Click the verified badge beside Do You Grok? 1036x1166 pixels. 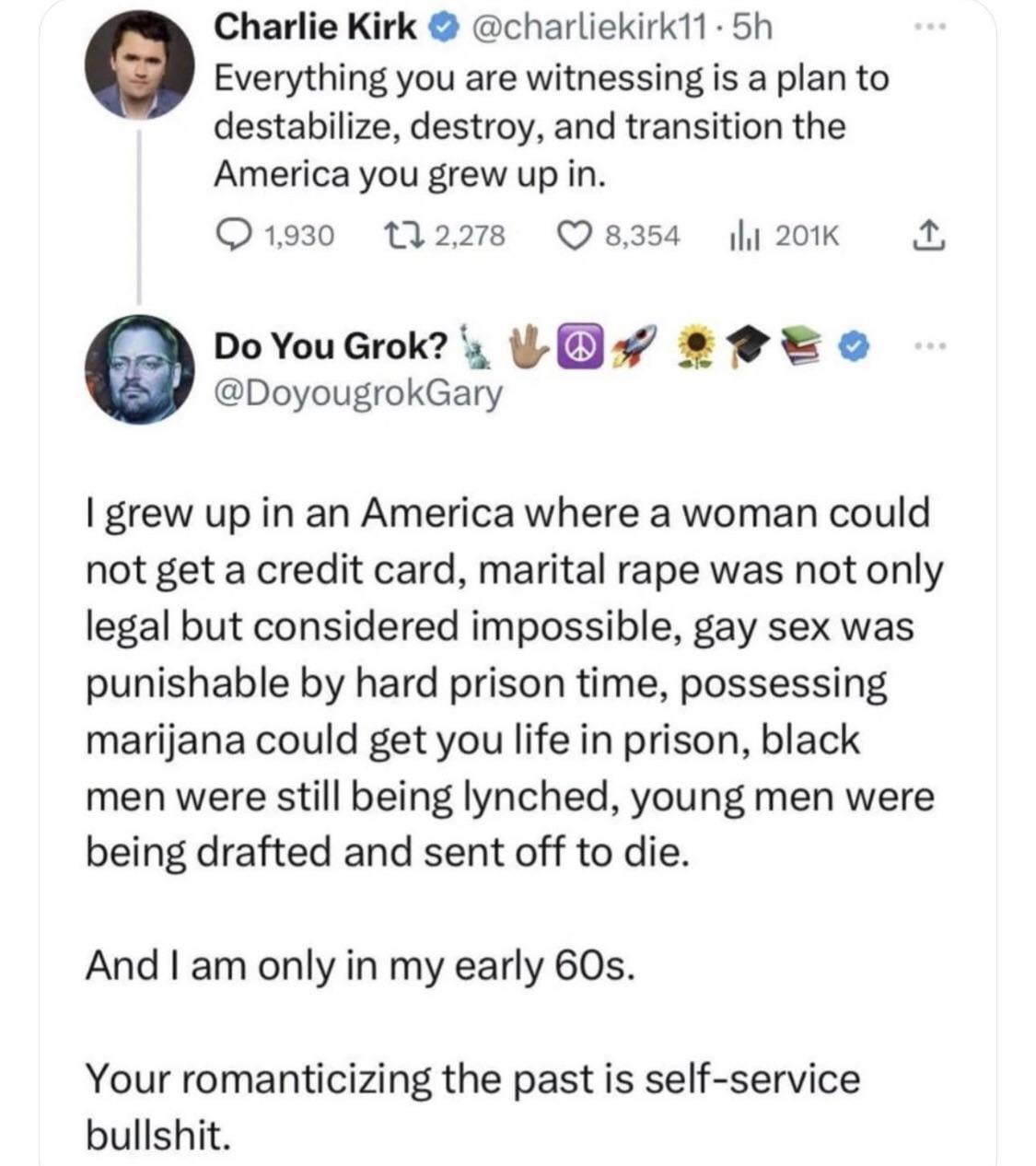856,346
